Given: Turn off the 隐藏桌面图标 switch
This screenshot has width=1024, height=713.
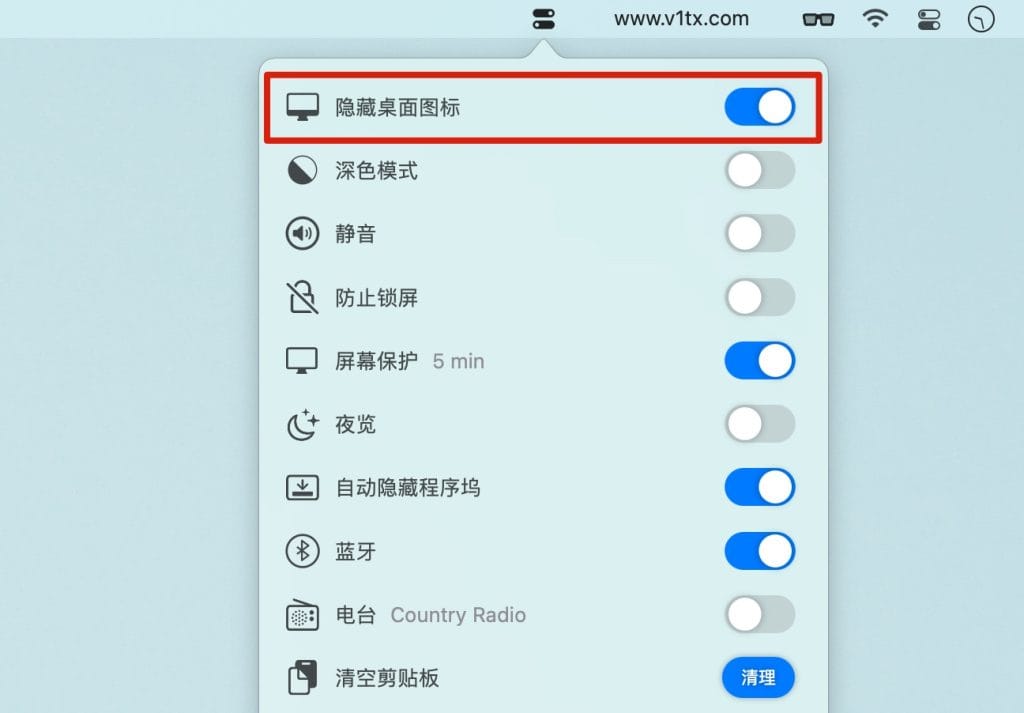Looking at the screenshot, I should point(760,107).
